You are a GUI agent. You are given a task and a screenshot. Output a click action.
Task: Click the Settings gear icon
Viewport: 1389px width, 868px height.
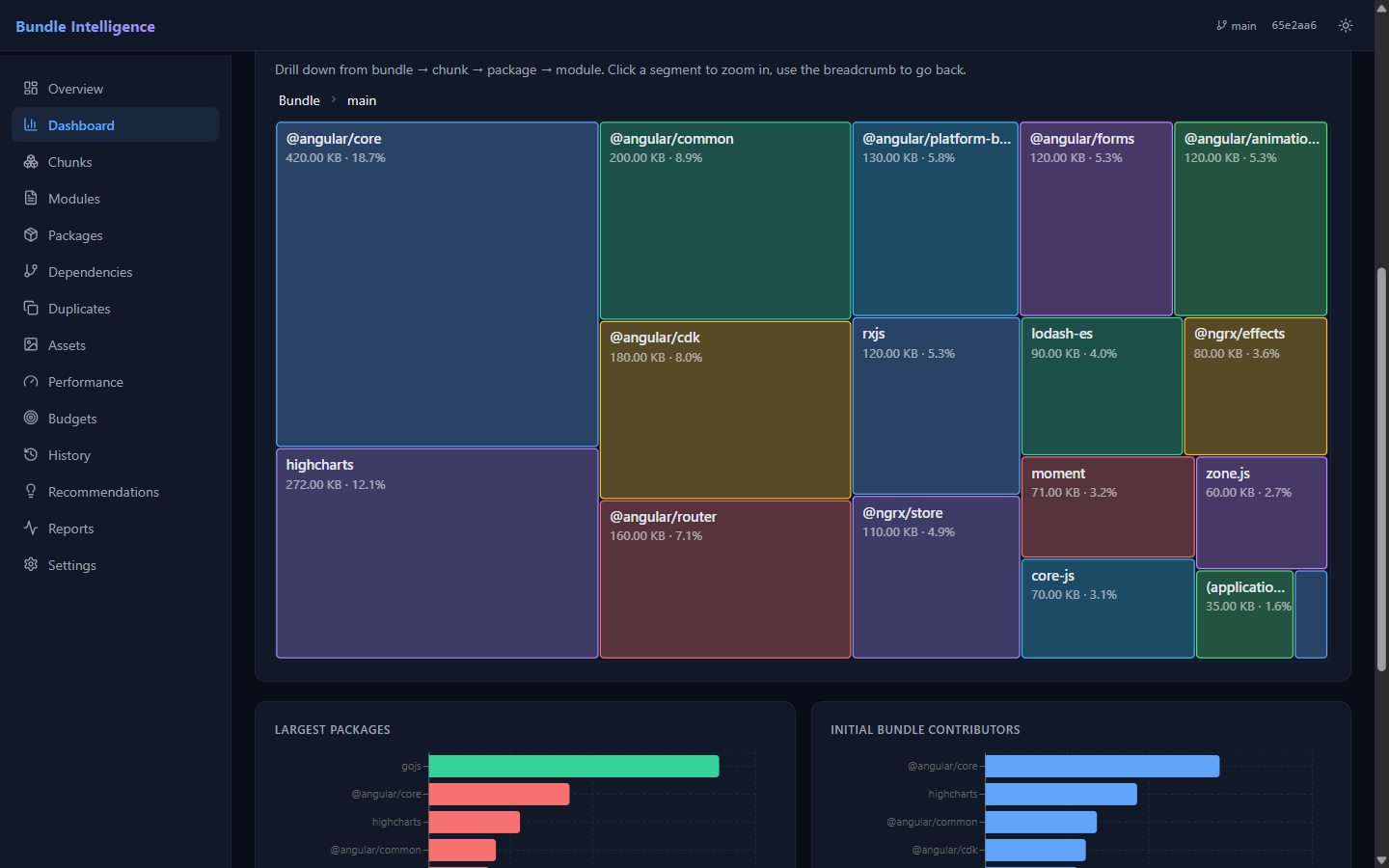31,564
